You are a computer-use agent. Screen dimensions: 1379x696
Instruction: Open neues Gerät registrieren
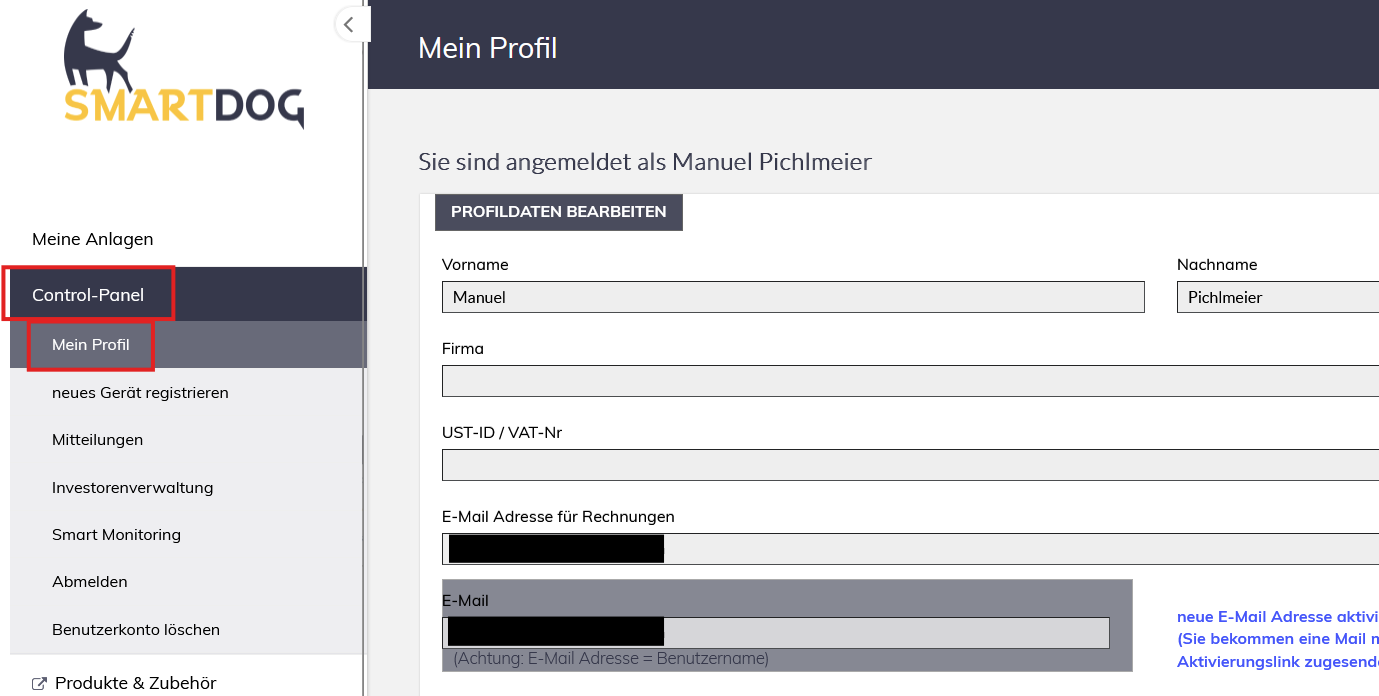pyautogui.click(x=140, y=393)
